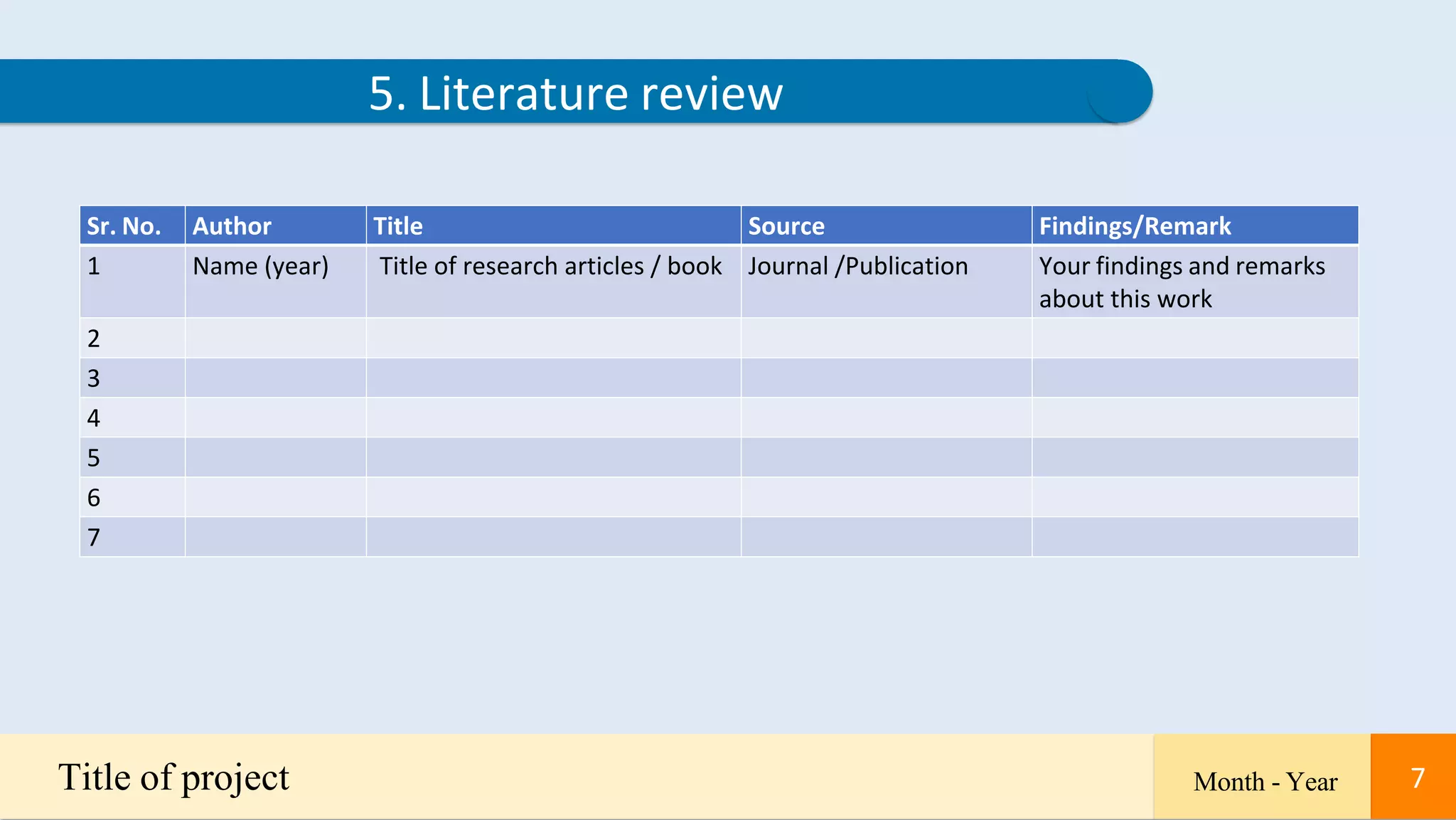Select serial number 6 cell
Image resolution: width=1456 pixels, height=820 pixels.
(x=132, y=497)
